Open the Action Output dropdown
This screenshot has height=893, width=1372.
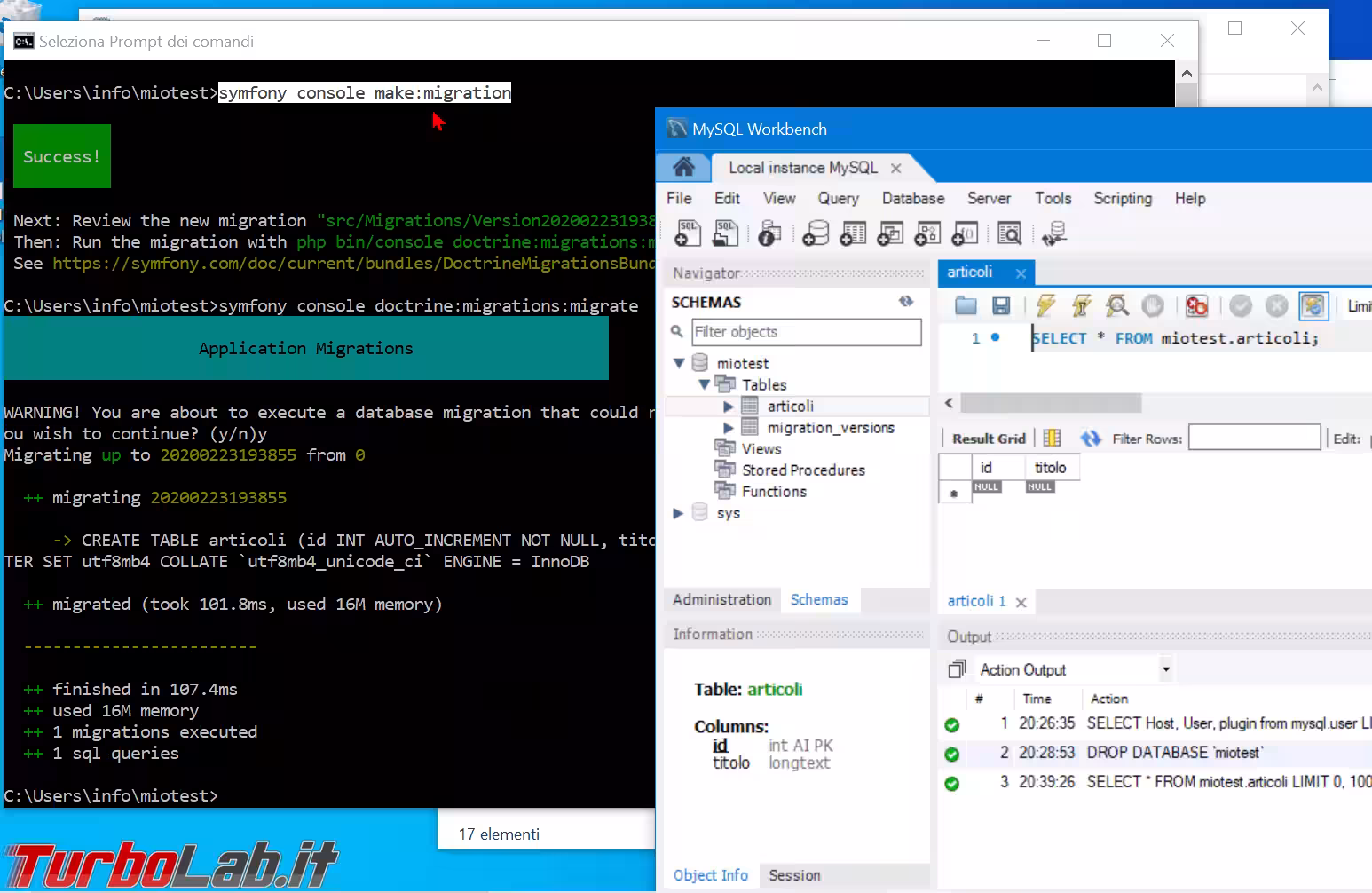click(1165, 669)
